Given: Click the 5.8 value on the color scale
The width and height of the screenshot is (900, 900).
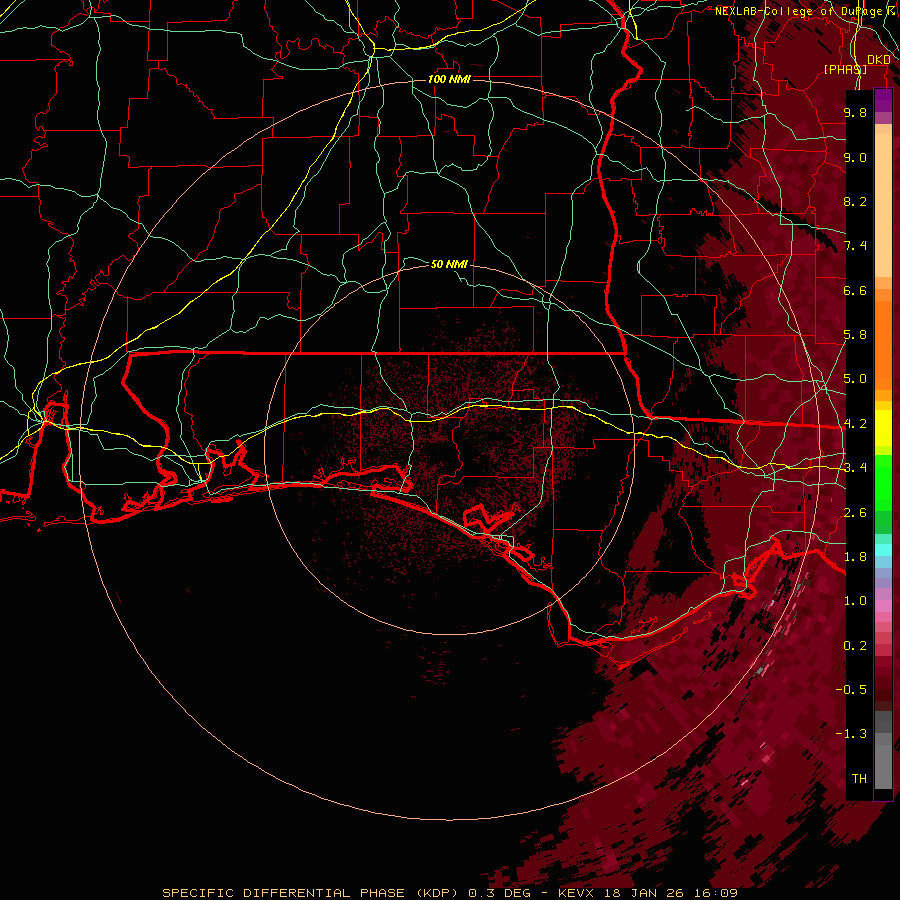Looking at the screenshot, I should click(855, 335).
